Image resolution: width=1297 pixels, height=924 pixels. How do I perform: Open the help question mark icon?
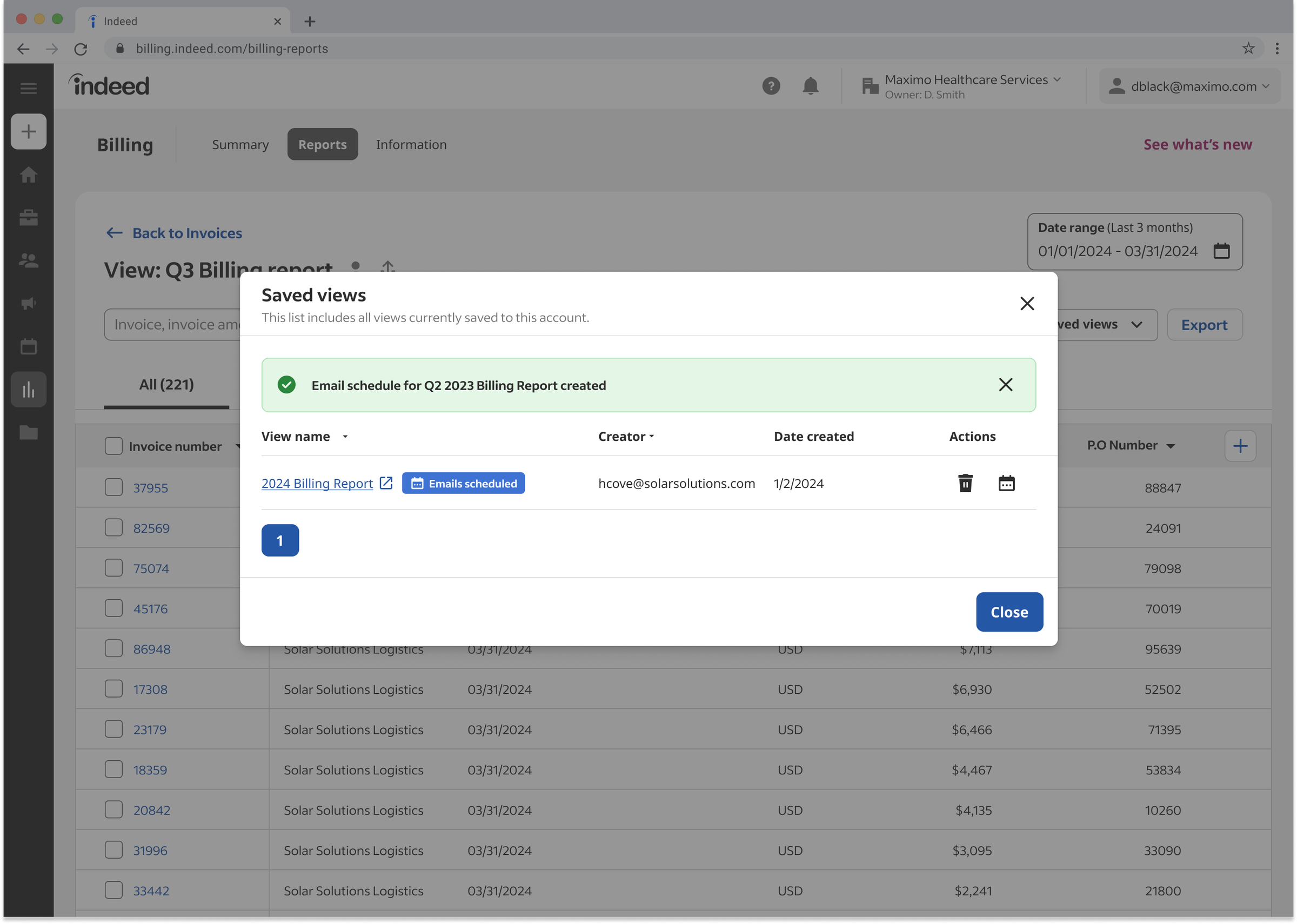[x=771, y=86]
